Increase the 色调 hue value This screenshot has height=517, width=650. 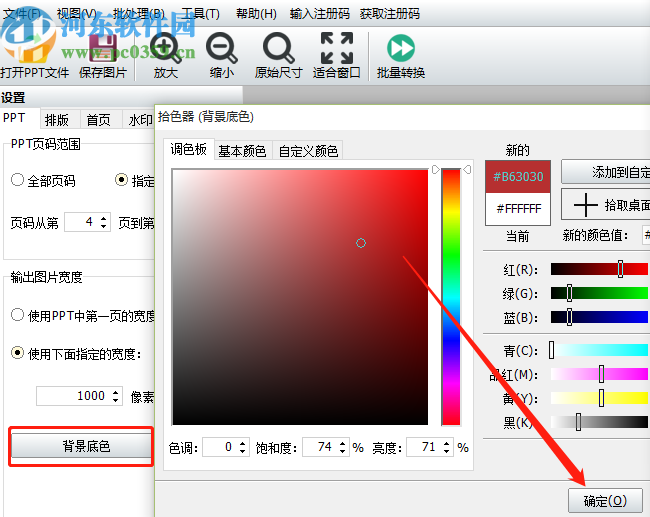[x=243, y=443]
